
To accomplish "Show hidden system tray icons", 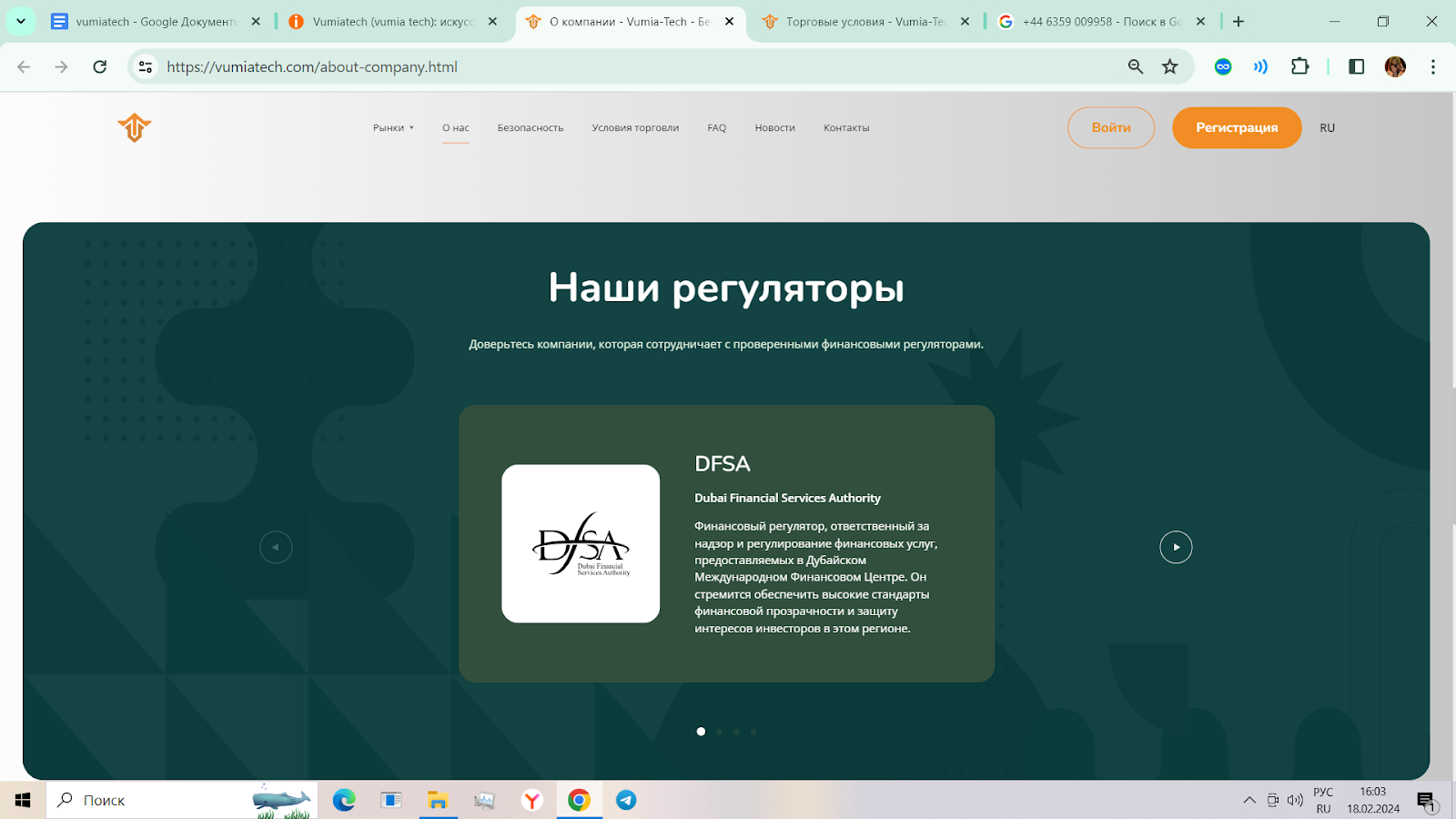I will [1249, 800].
